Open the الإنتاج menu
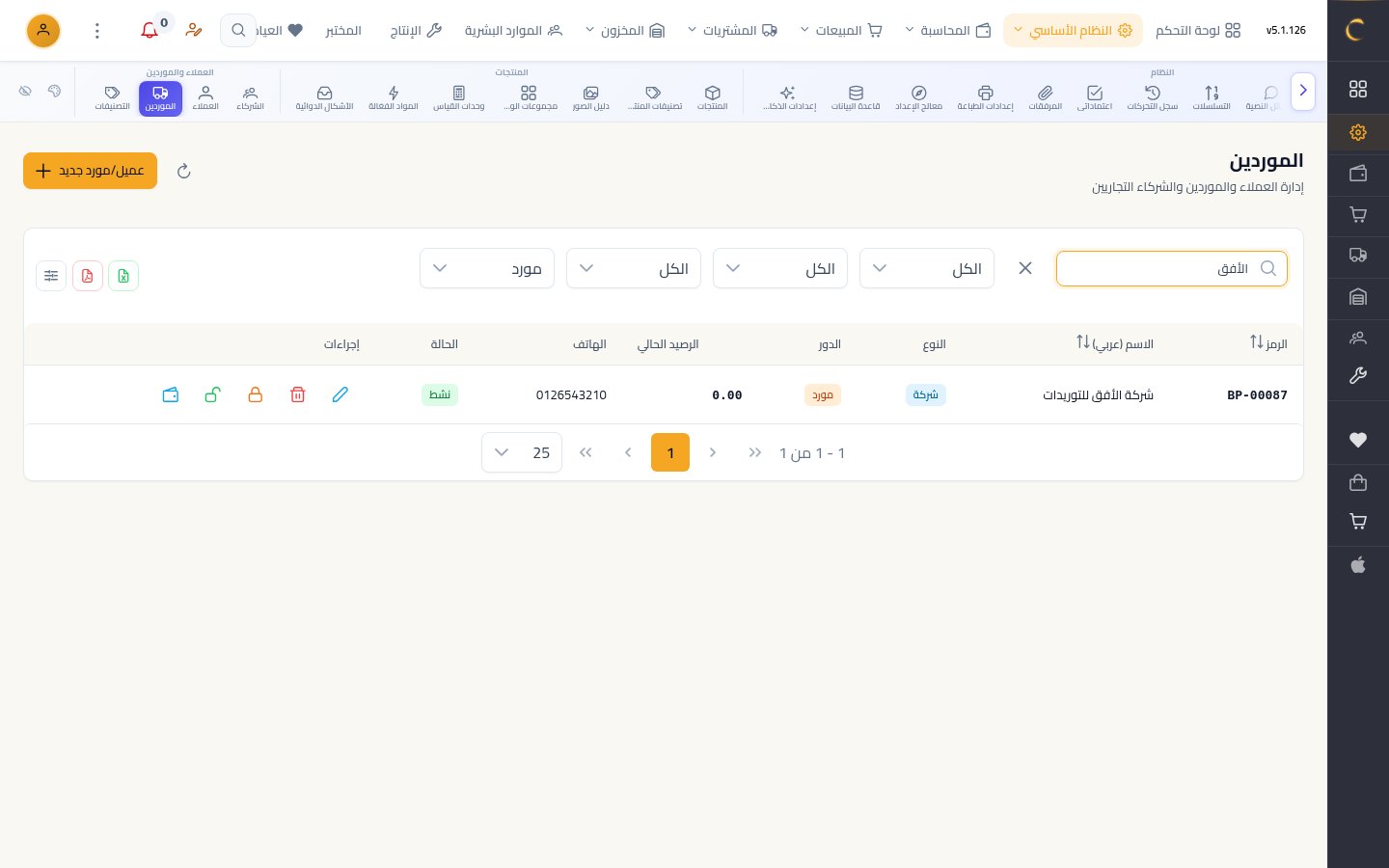 416,31
